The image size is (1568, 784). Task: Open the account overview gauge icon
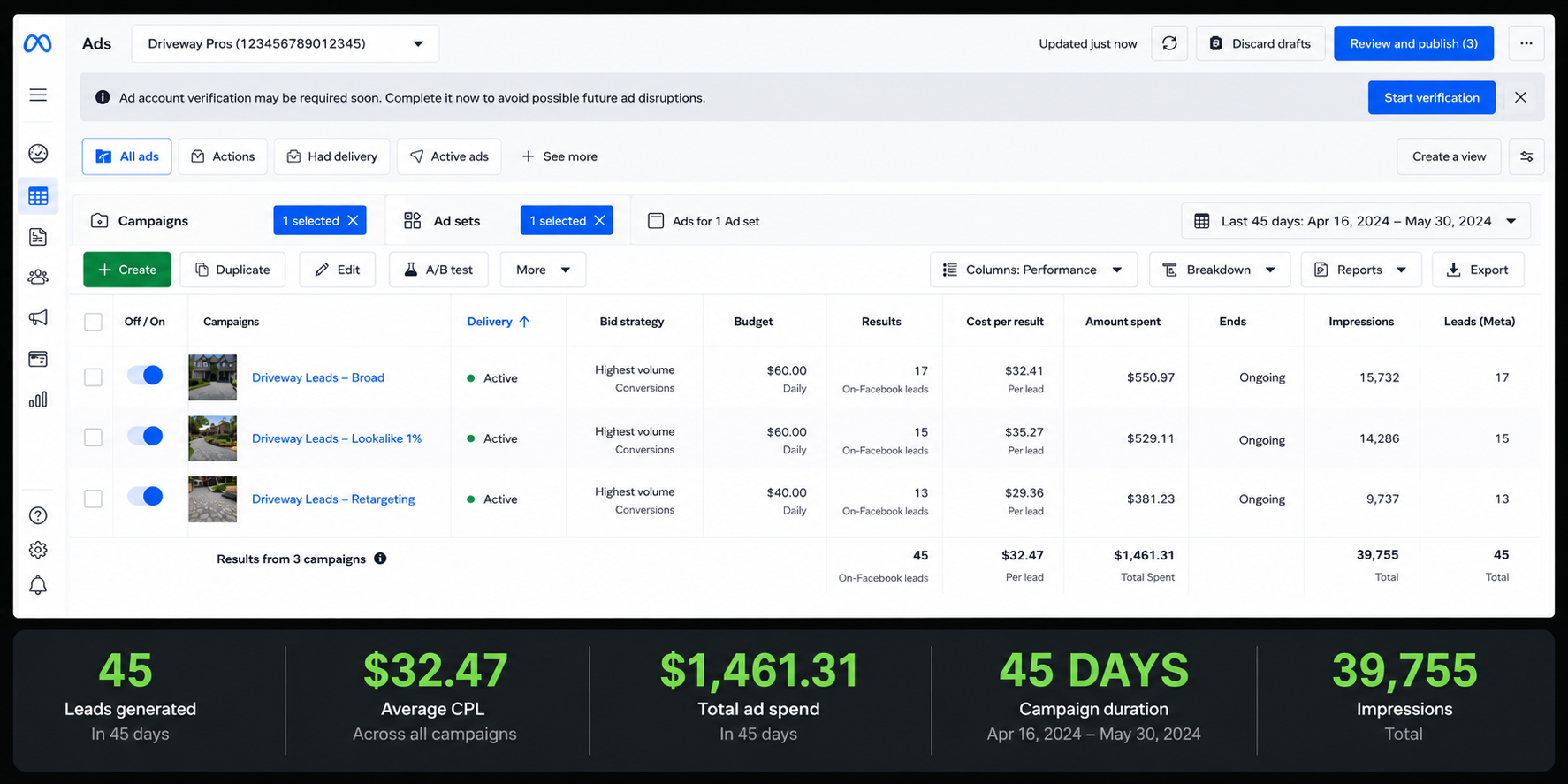[38, 153]
